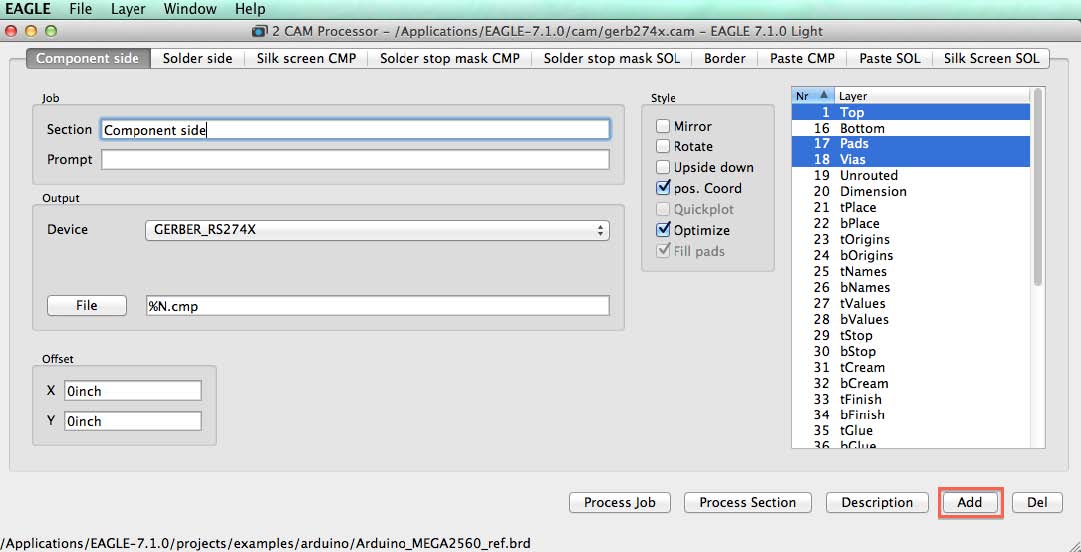Select the Dimension layer in list
The height and width of the screenshot is (552, 1081).
[911, 192]
